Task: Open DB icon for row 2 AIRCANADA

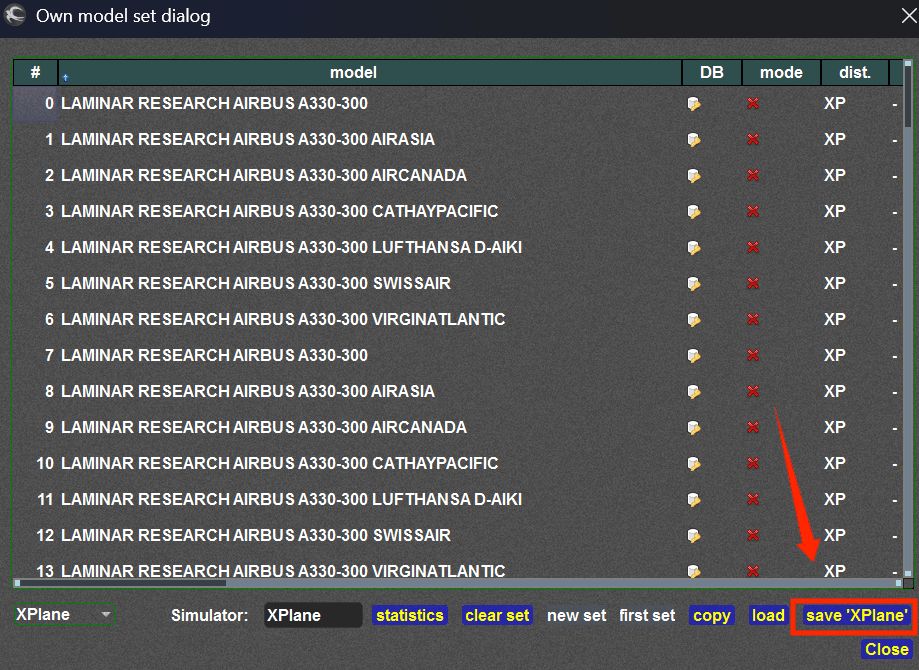Action: [694, 176]
